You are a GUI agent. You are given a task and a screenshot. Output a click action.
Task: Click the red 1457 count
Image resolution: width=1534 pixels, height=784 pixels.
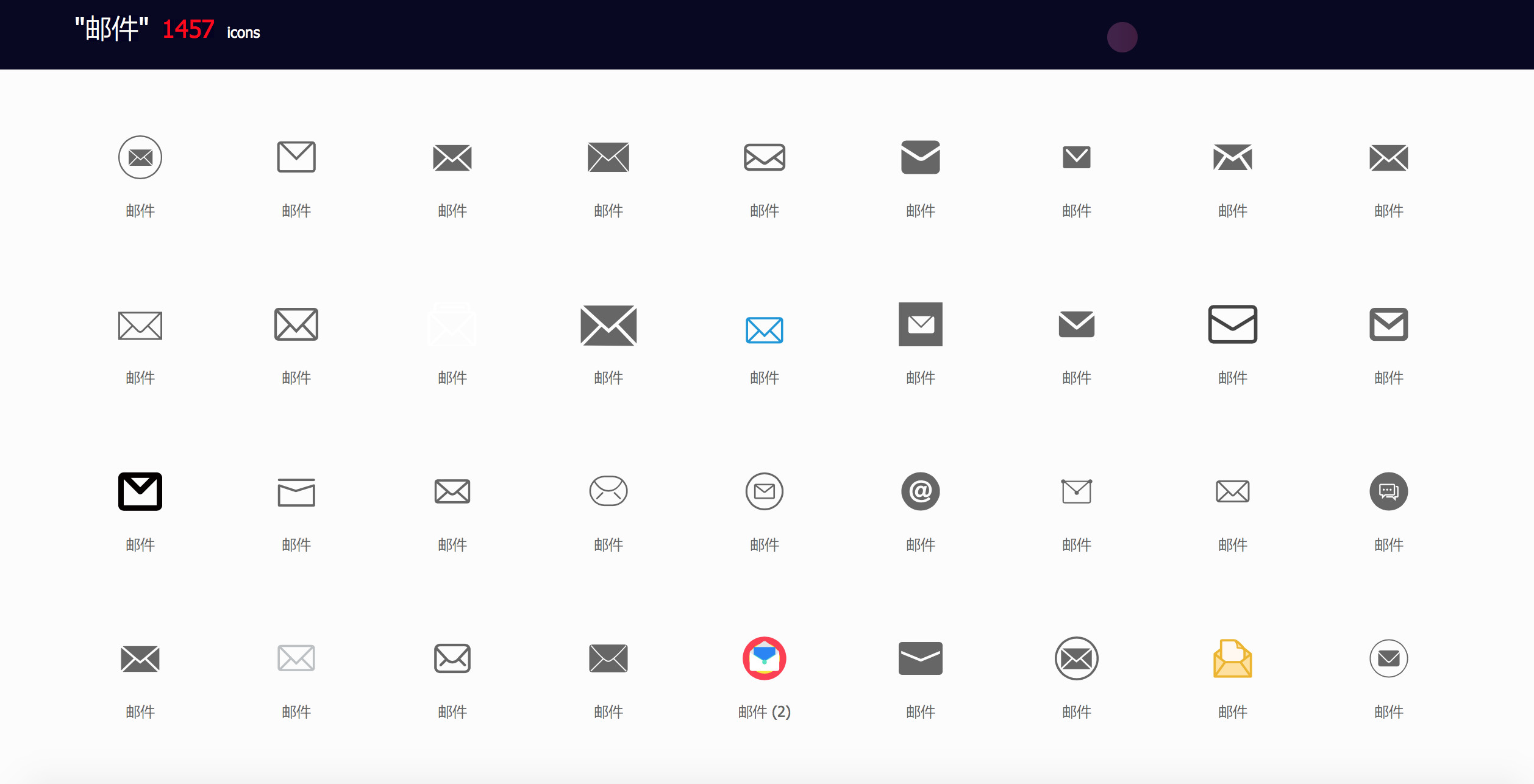(188, 29)
